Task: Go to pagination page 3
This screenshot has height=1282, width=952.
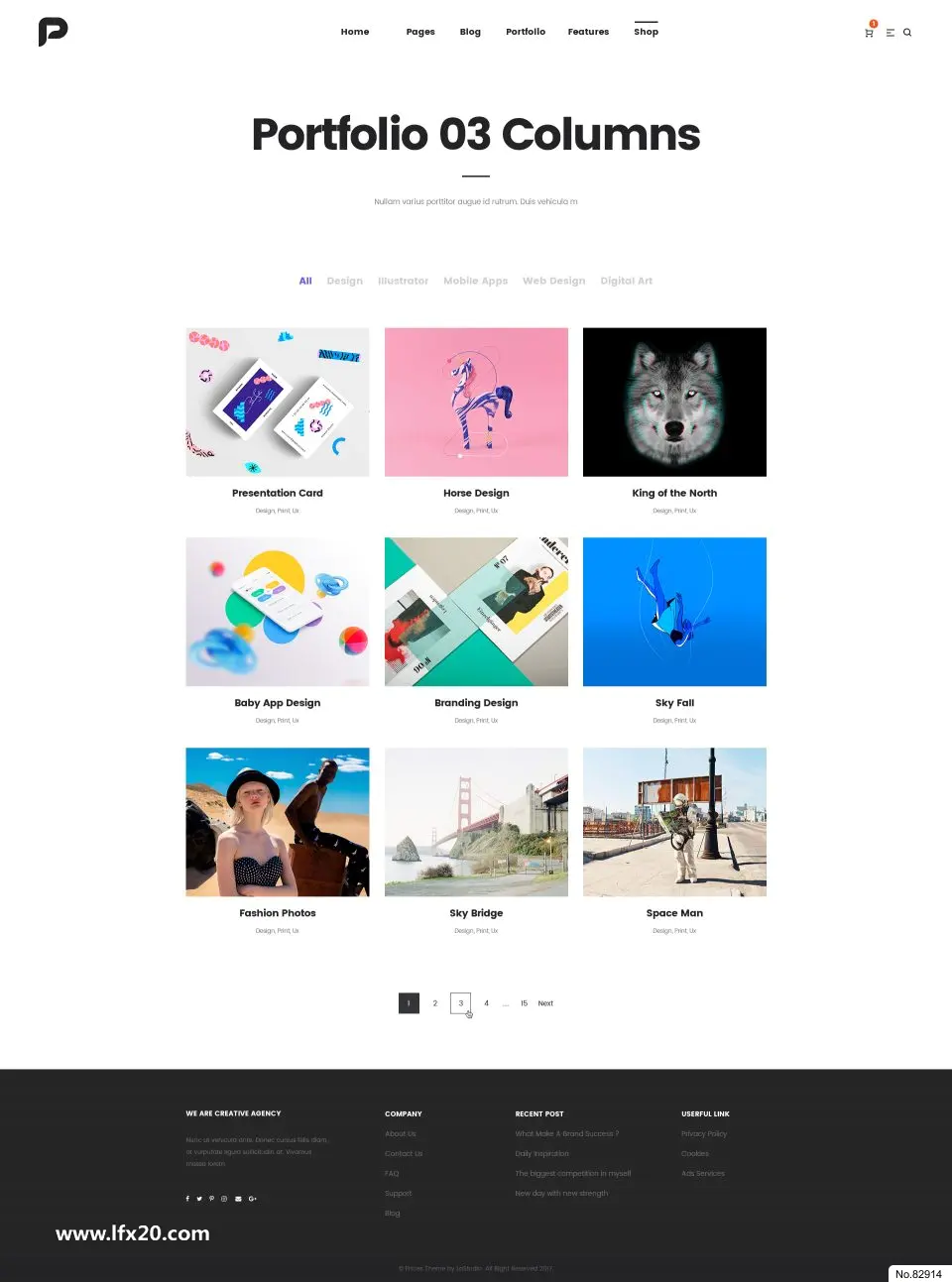Action: [x=461, y=1003]
